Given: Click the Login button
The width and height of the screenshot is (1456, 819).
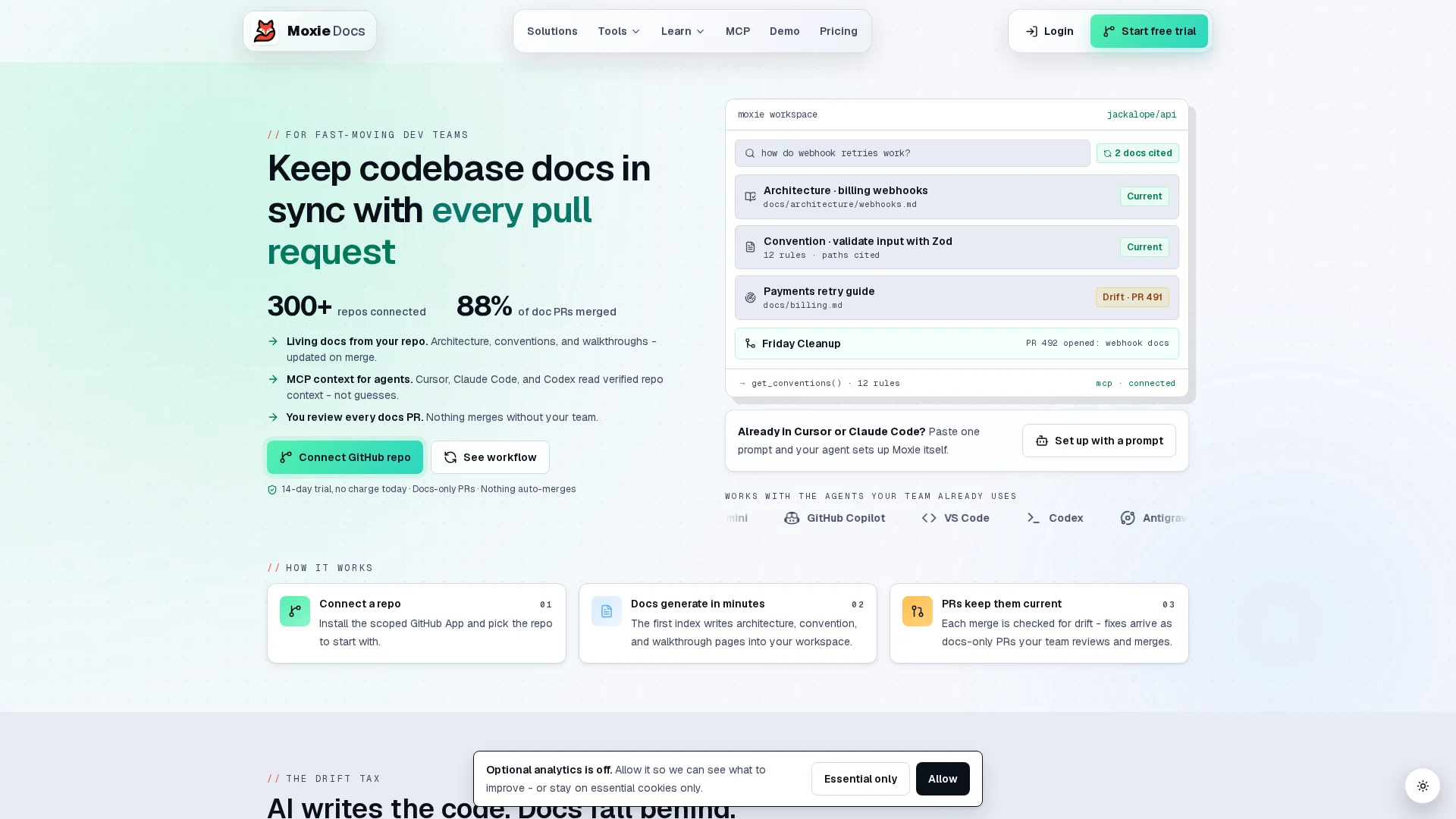Looking at the screenshot, I should 1050,31.
